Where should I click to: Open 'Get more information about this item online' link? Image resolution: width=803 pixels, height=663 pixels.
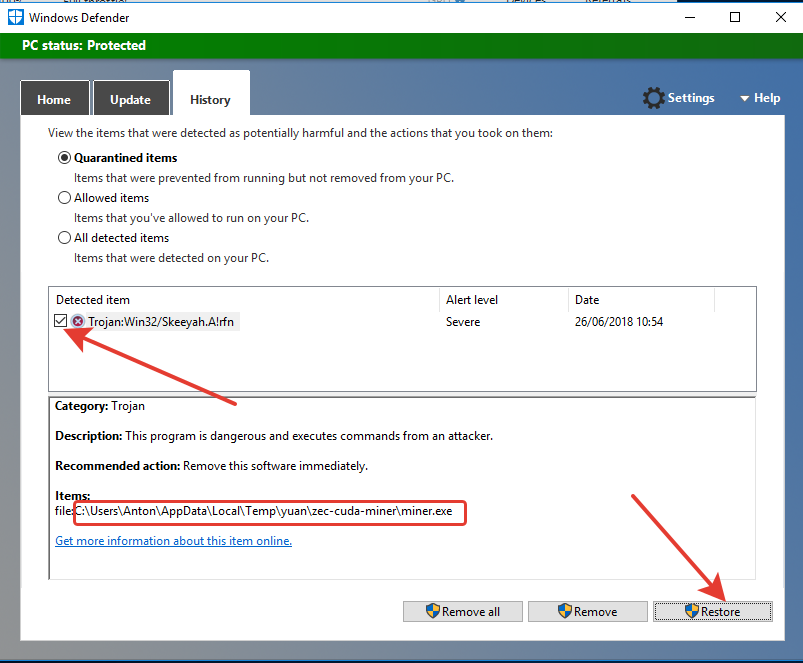pos(174,541)
